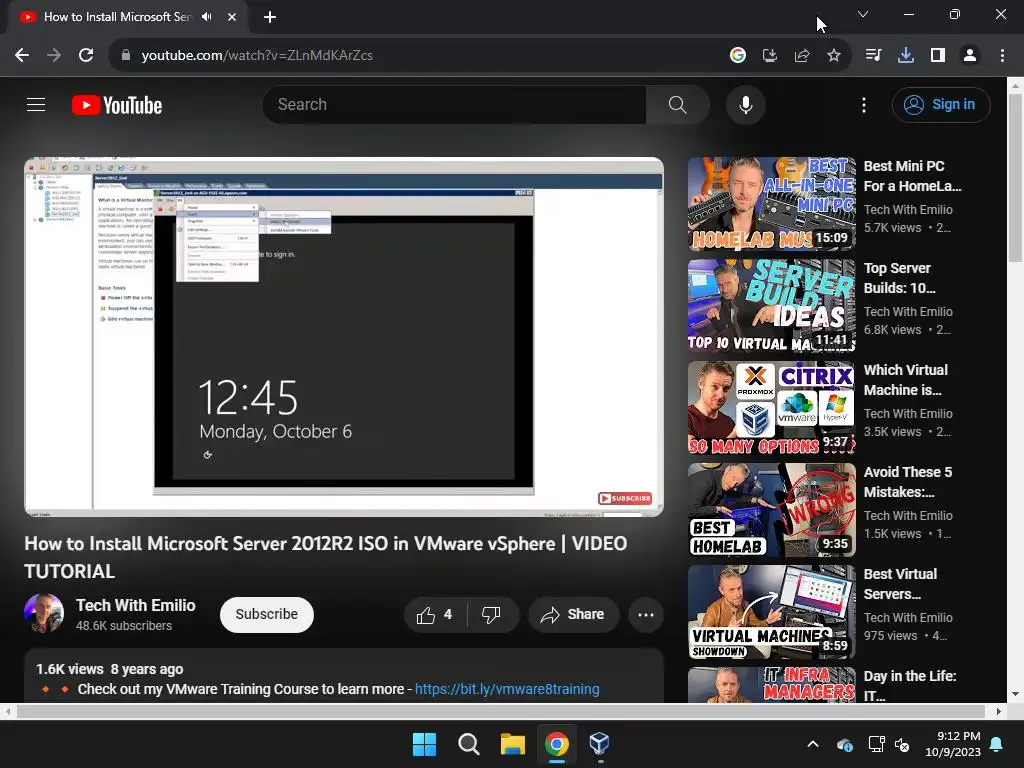Sign in to YouTube
1024x768 pixels.
click(x=941, y=104)
